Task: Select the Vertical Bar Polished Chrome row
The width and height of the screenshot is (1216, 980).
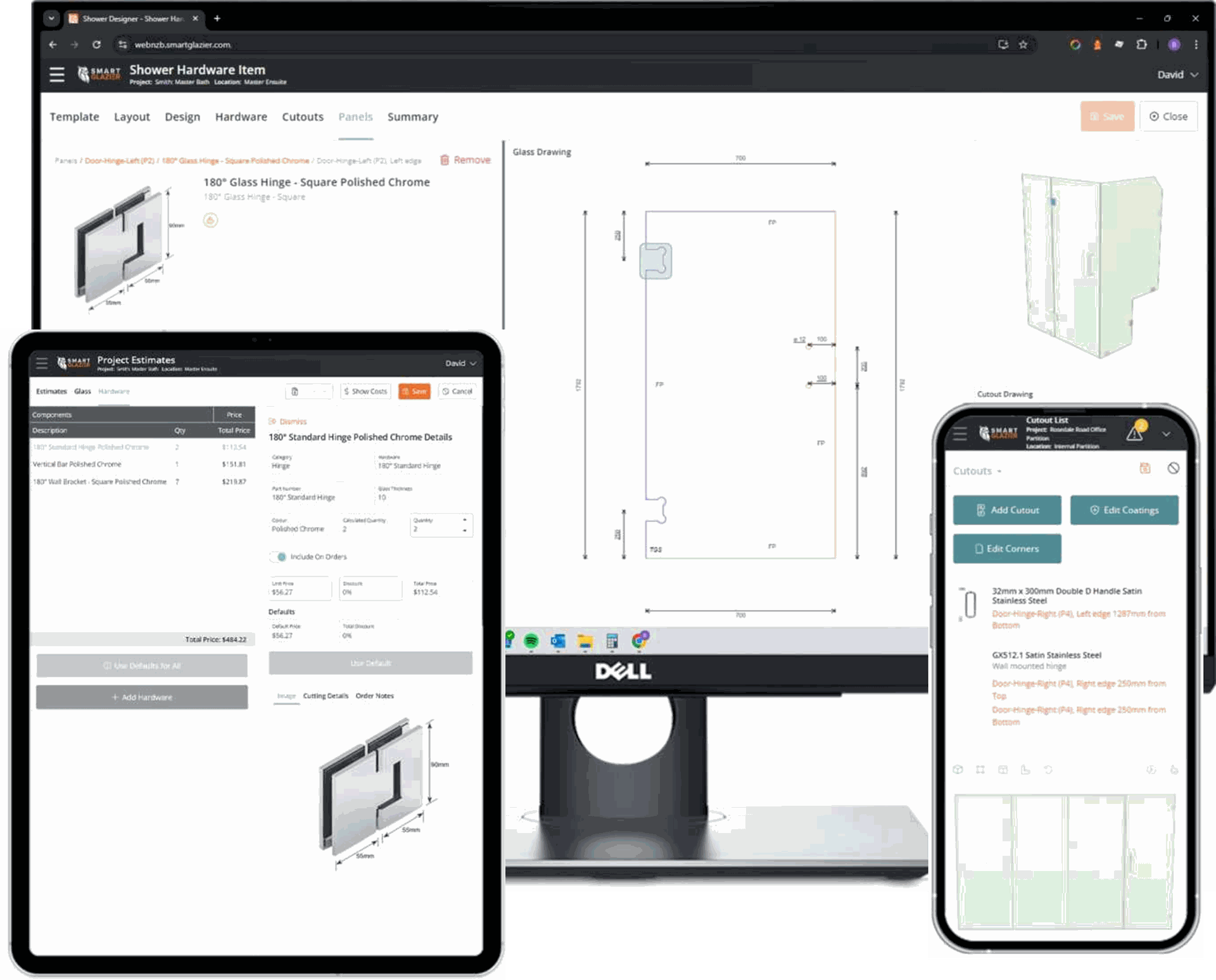Action: click(x=77, y=464)
